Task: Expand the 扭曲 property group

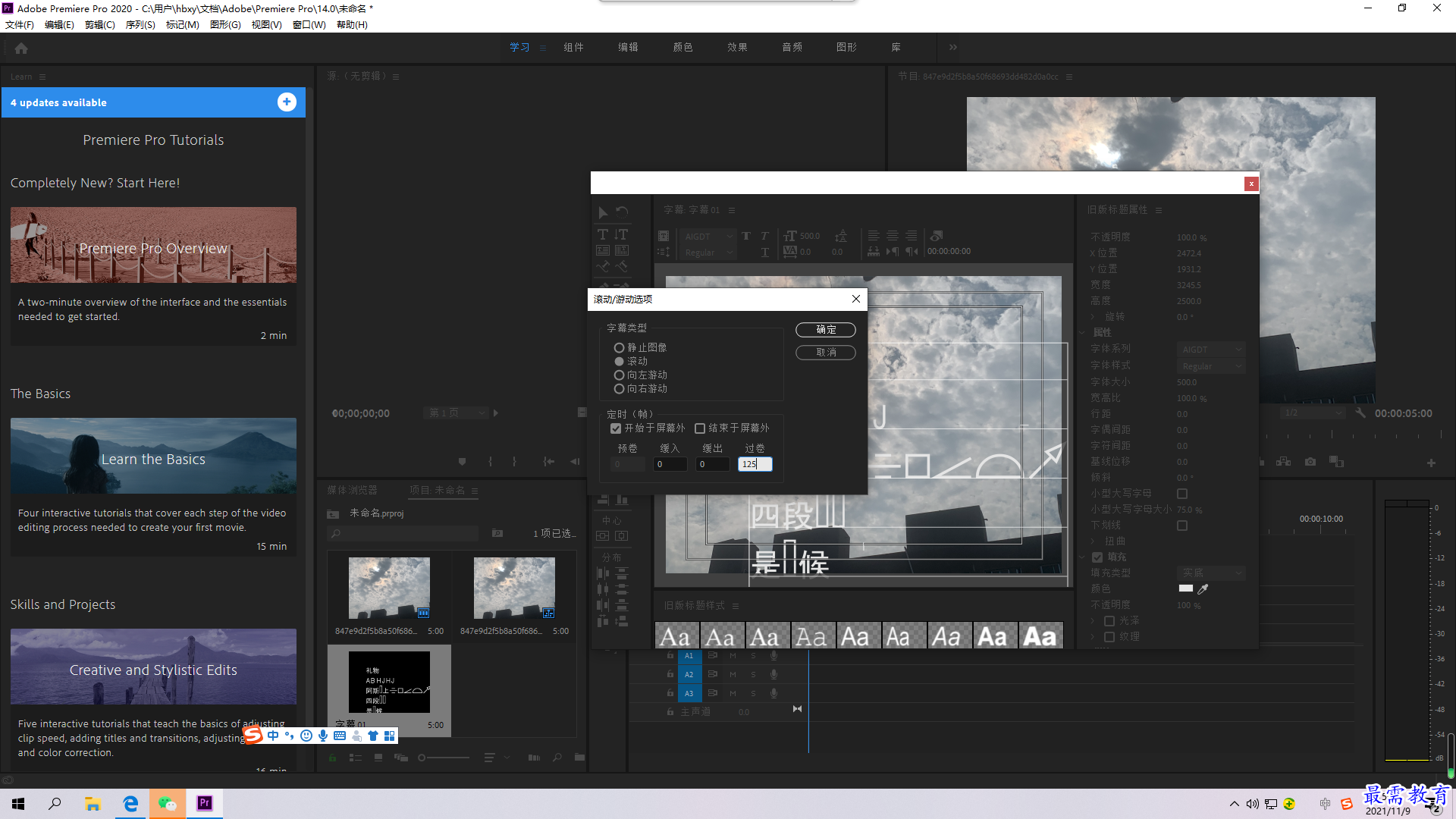Action: [x=1093, y=541]
